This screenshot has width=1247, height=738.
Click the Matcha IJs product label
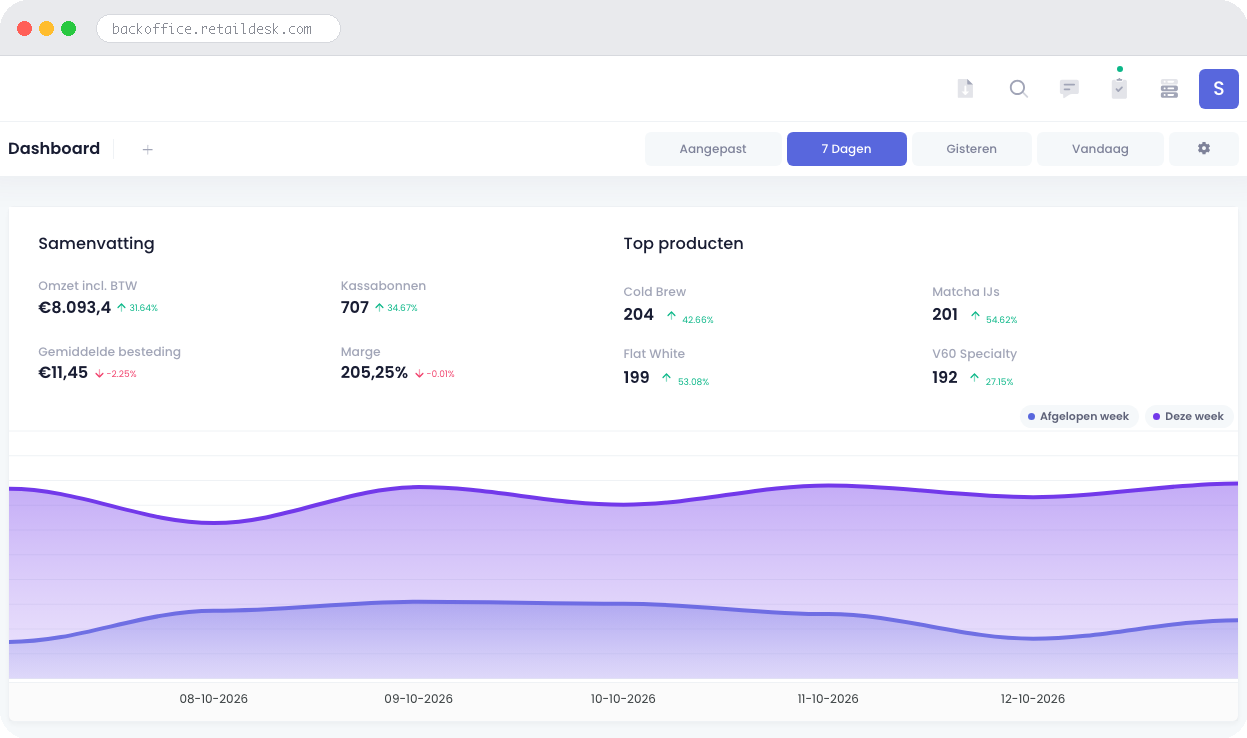[x=966, y=292]
